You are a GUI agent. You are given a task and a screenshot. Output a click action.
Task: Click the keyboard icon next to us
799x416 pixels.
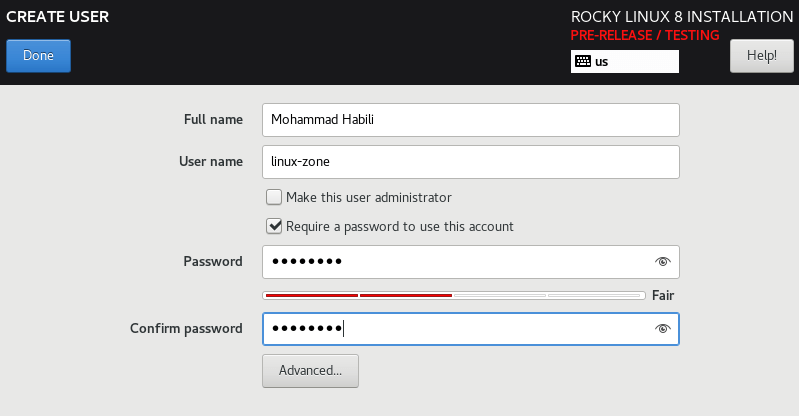pos(582,61)
